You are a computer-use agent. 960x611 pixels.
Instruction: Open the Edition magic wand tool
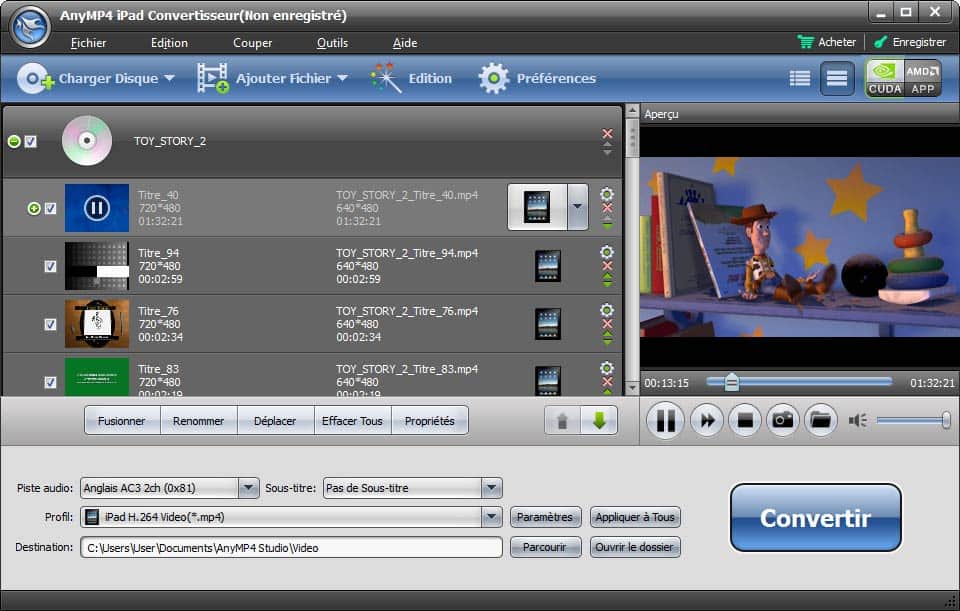point(411,78)
